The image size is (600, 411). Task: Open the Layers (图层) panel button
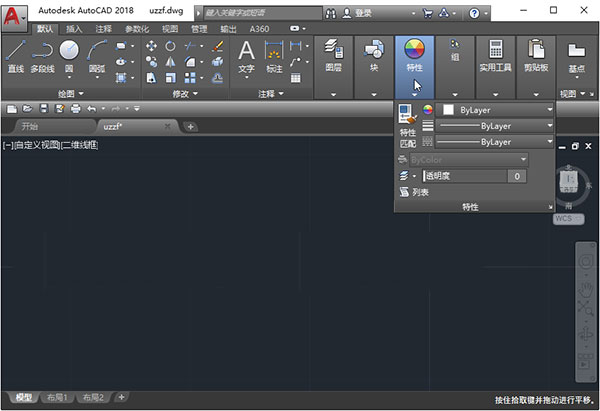334,55
